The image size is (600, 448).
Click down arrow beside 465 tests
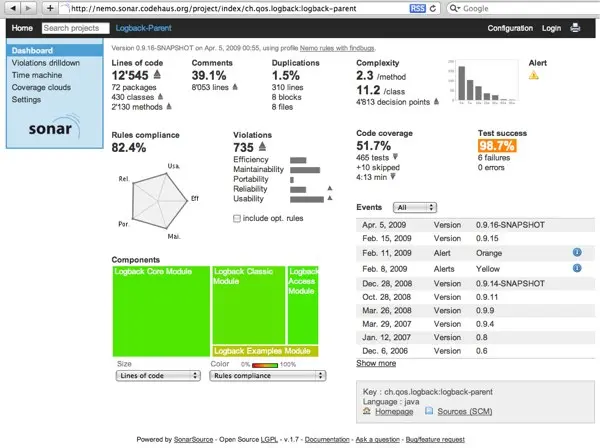pos(395,157)
